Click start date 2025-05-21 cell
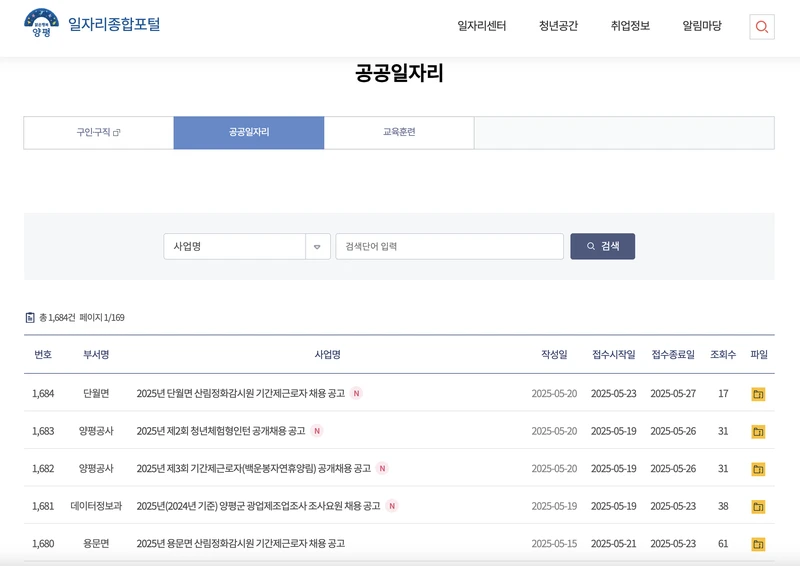 614,544
